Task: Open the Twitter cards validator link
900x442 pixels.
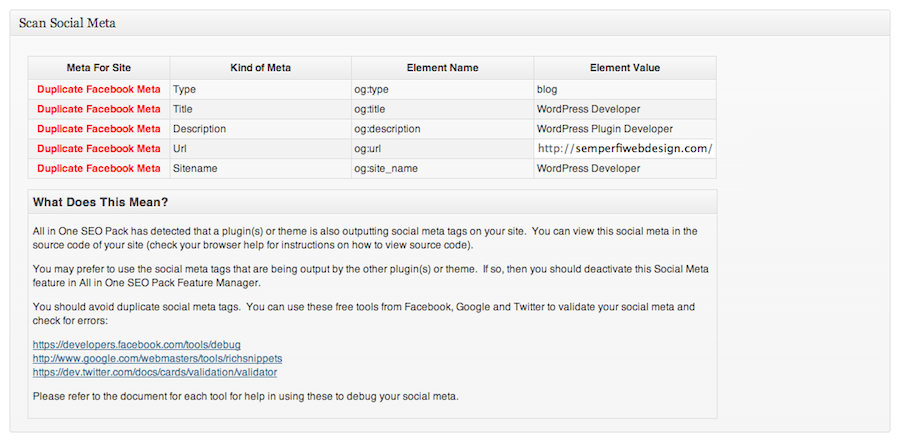Action: (x=154, y=372)
